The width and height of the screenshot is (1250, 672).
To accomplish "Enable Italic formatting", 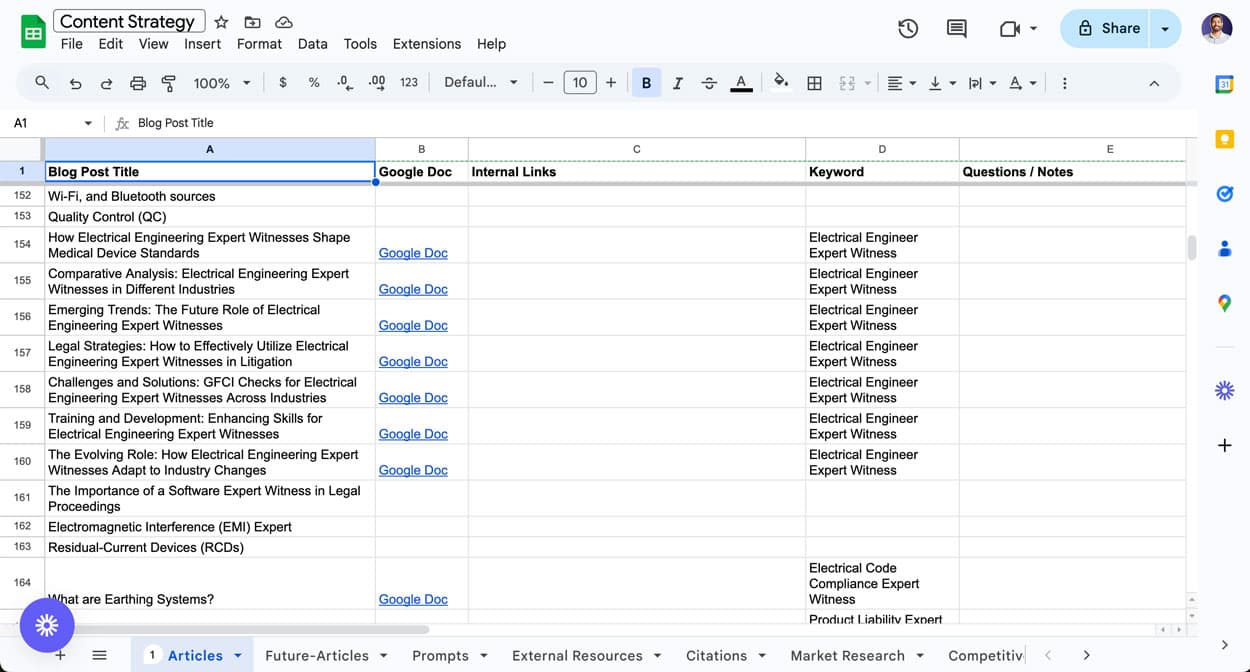I will click(678, 82).
